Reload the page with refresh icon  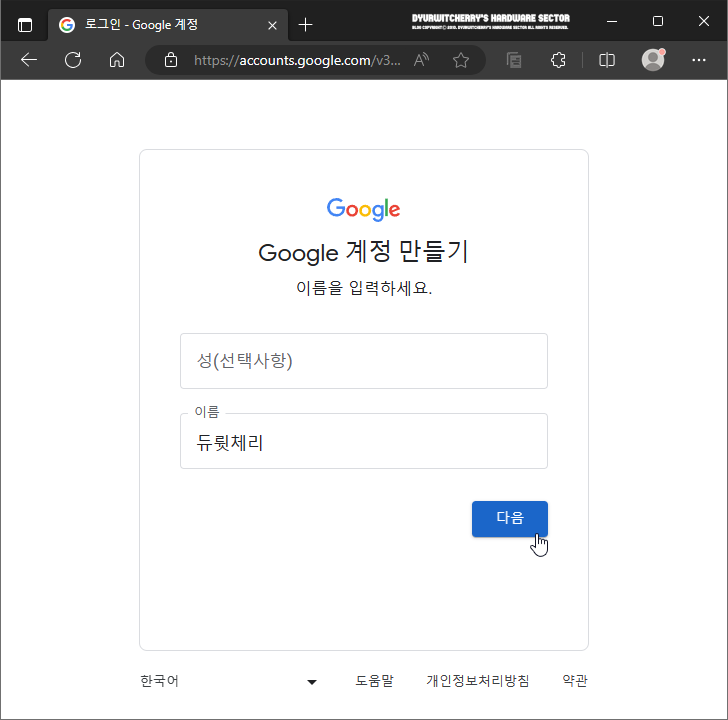point(73,60)
